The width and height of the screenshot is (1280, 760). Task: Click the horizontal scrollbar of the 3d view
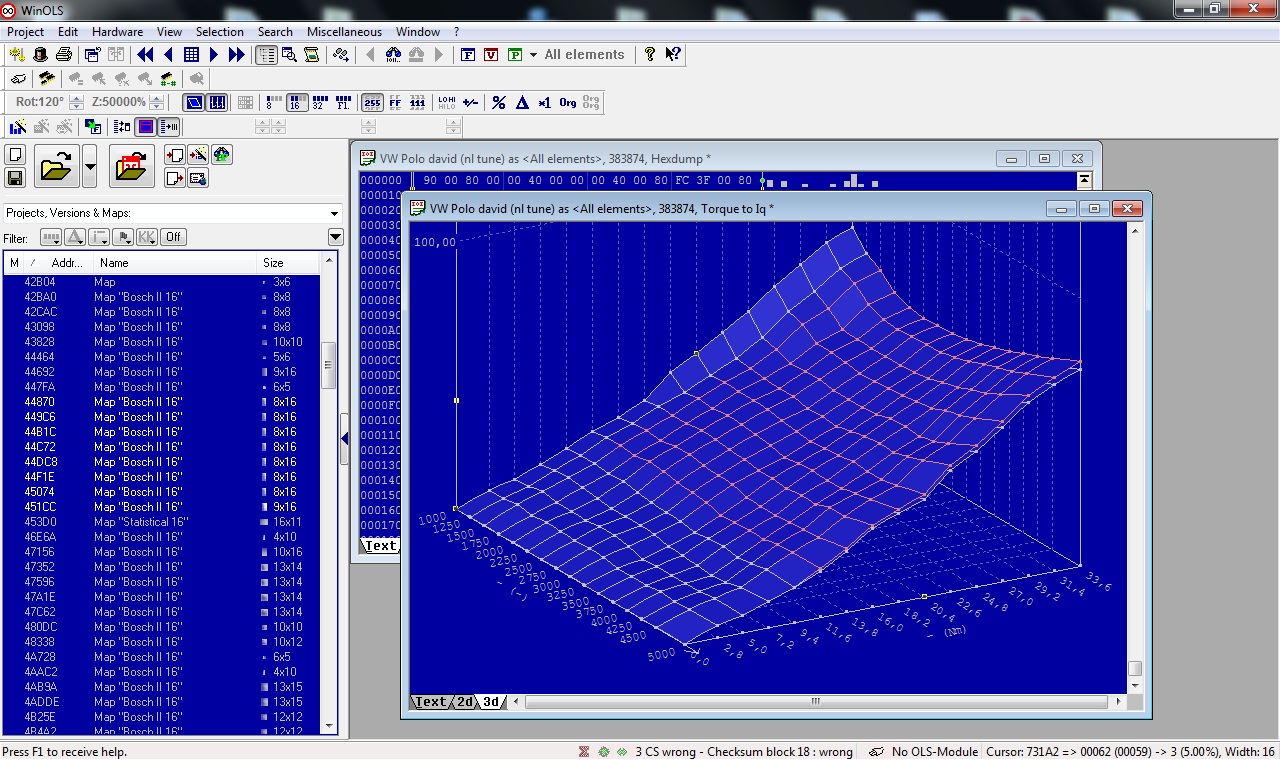815,702
